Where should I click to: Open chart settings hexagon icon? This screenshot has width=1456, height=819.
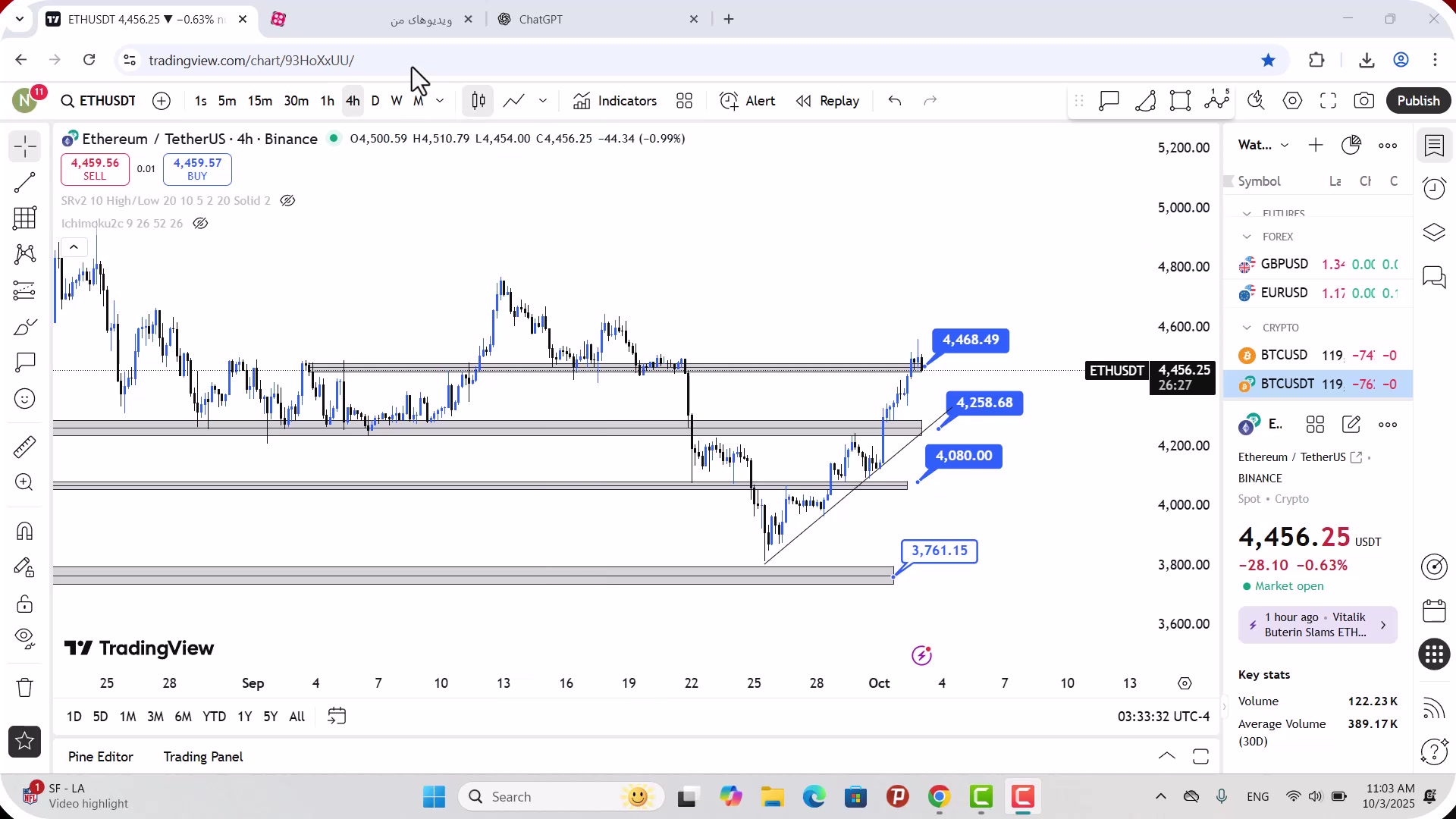[1292, 101]
